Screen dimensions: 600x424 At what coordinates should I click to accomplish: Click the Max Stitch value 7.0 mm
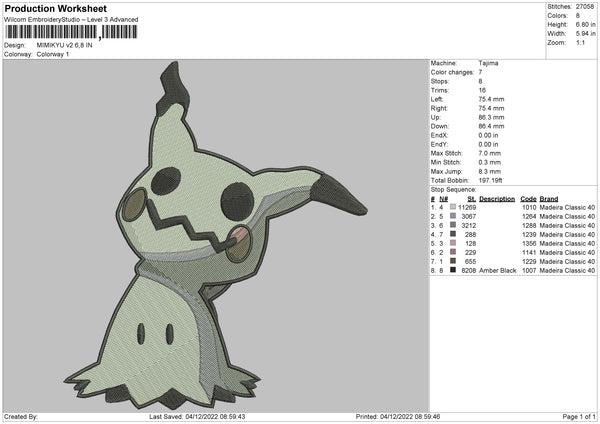pos(489,153)
